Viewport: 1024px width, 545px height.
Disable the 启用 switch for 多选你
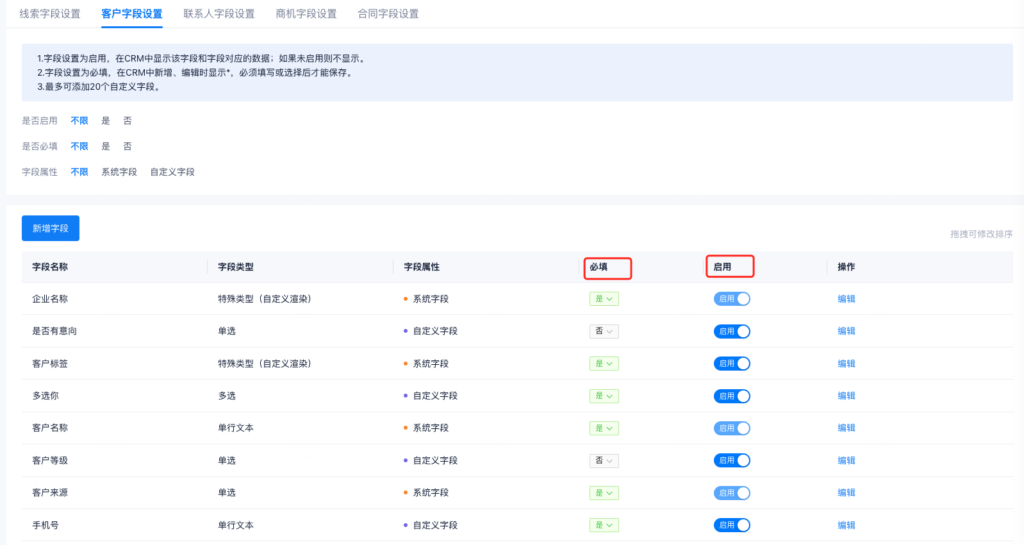pyautogui.click(x=731, y=396)
